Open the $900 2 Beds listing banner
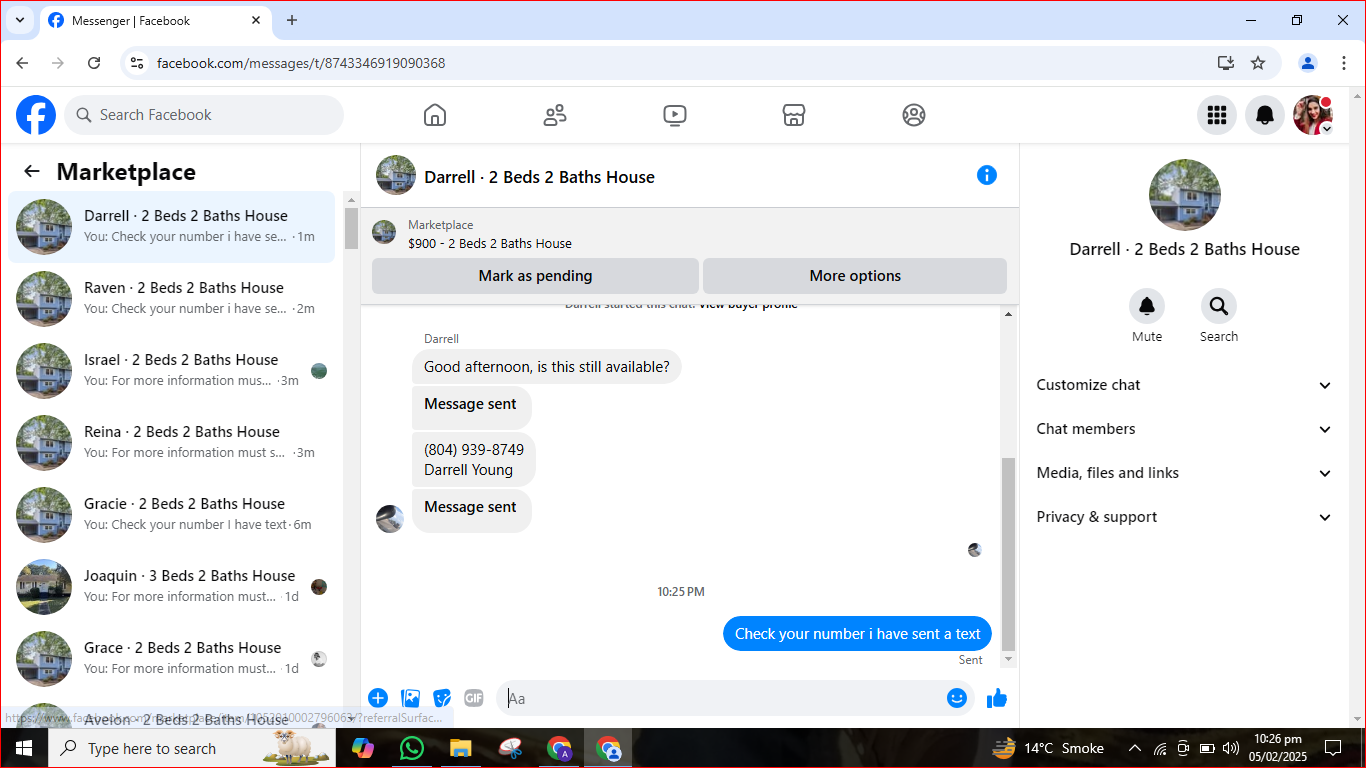 tap(690, 234)
